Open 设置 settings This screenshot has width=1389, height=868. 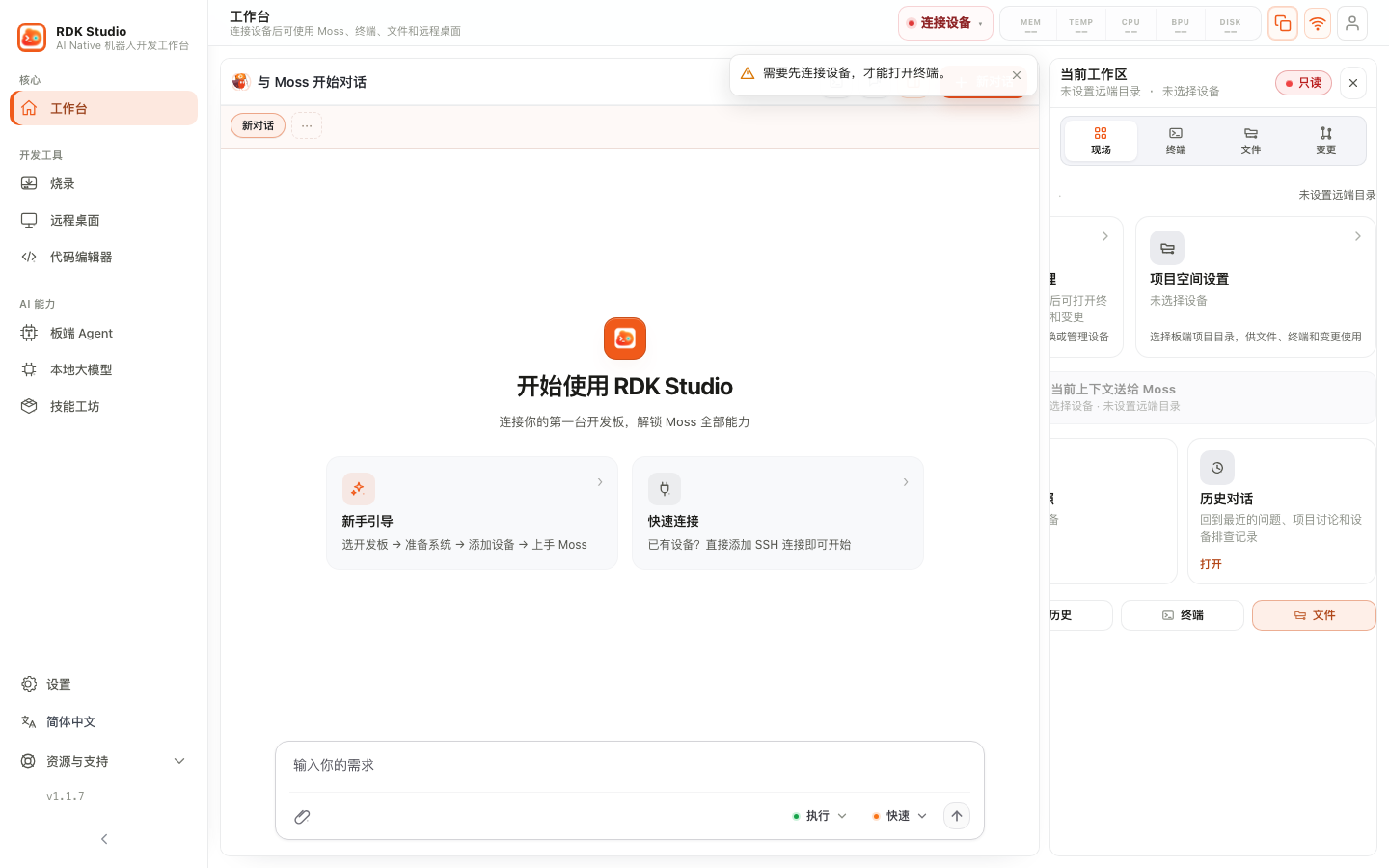pos(104,684)
